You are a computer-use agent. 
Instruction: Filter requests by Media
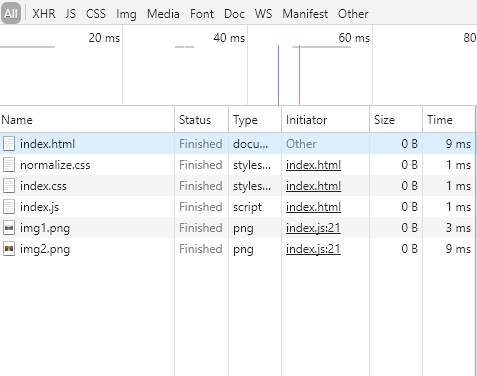tap(163, 14)
